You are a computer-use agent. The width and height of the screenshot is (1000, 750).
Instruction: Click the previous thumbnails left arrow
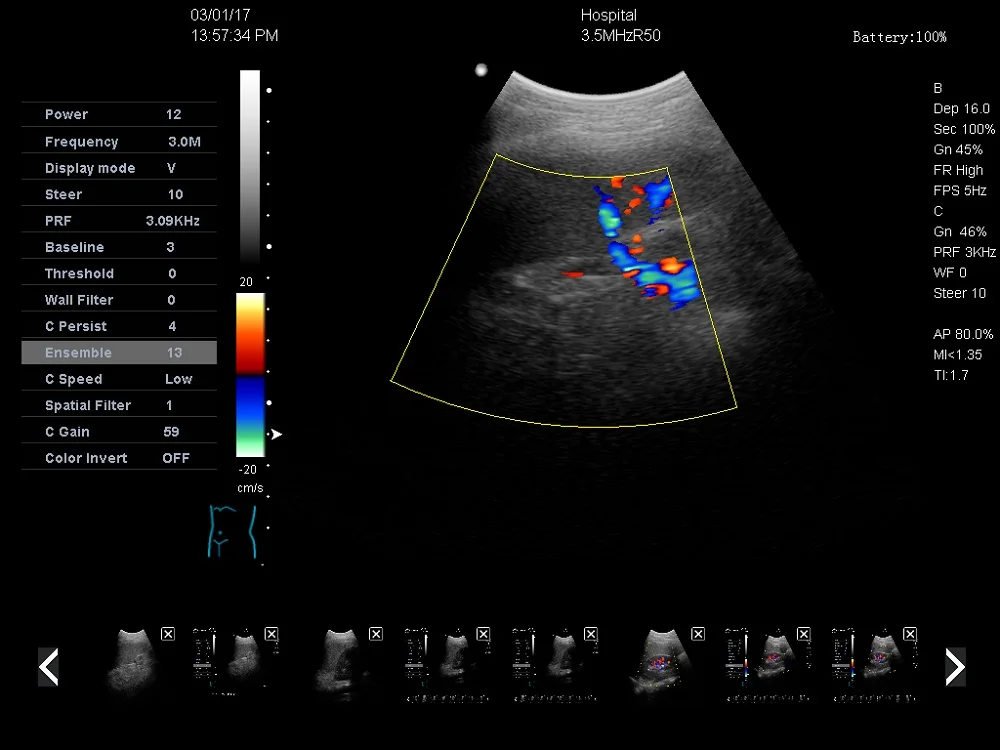pos(48,667)
